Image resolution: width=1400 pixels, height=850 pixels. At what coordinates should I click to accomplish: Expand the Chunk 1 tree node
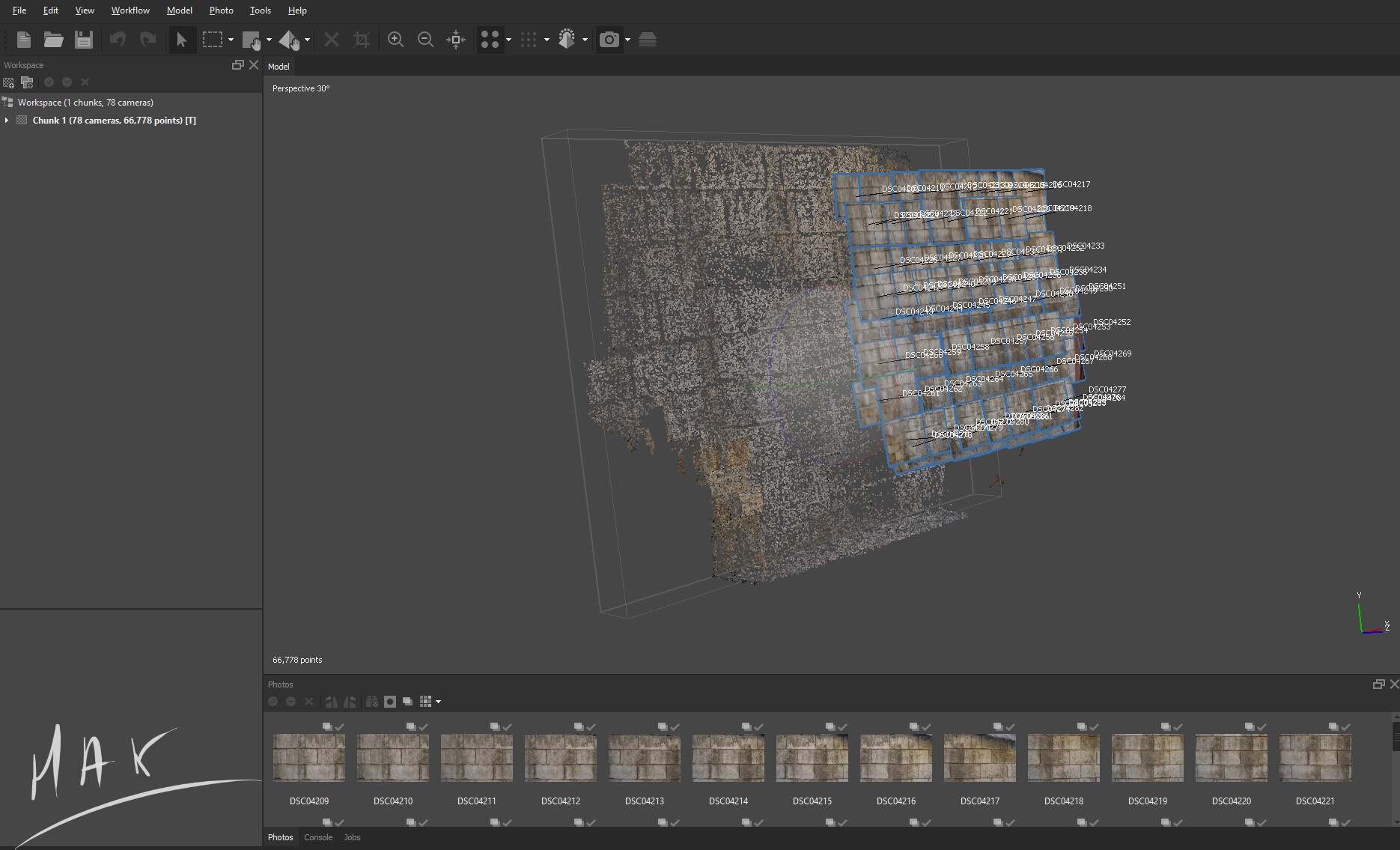click(x=7, y=120)
